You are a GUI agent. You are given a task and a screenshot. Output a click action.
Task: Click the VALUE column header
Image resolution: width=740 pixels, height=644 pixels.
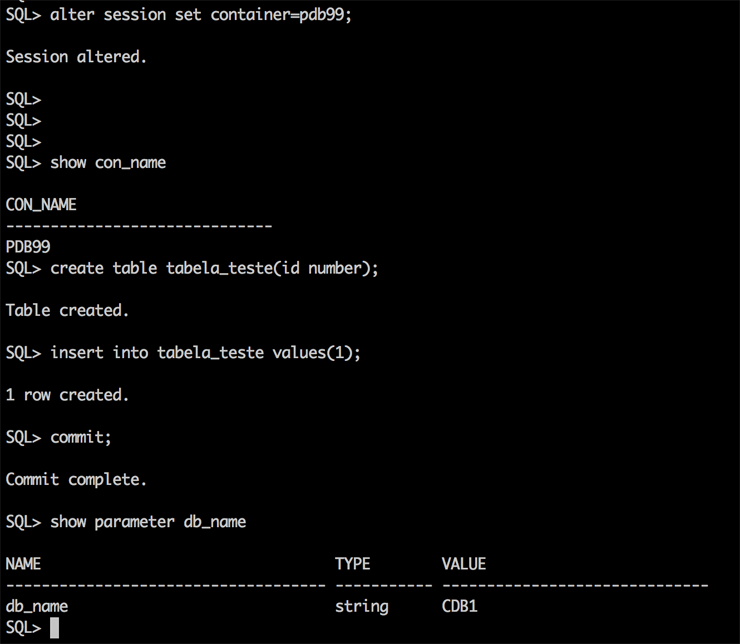point(464,564)
